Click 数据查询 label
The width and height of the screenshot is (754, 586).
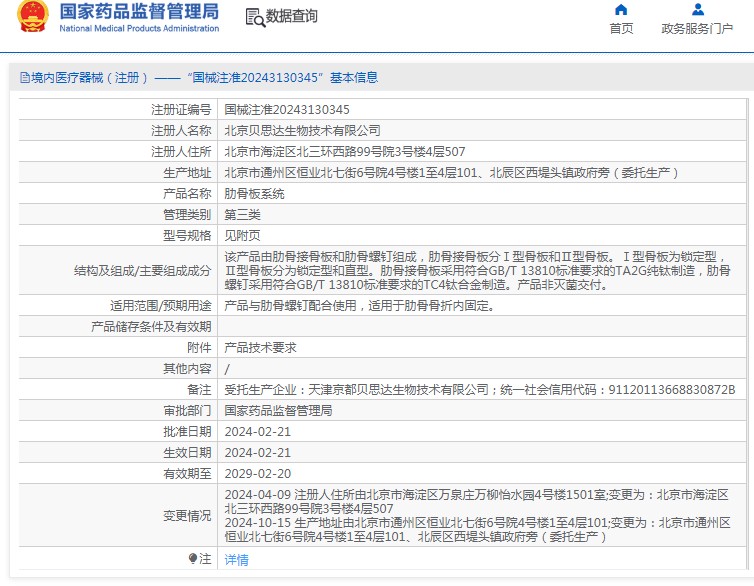[291, 16]
